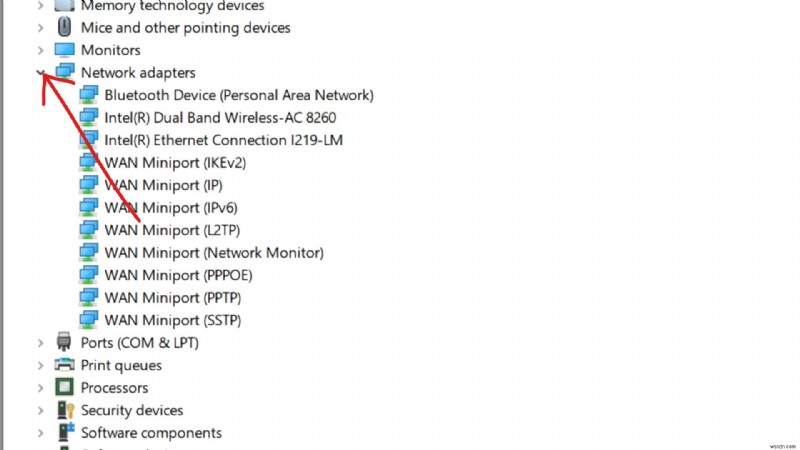Click the Network adapters category icon
This screenshot has width=800, height=450.
click(x=65, y=72)
